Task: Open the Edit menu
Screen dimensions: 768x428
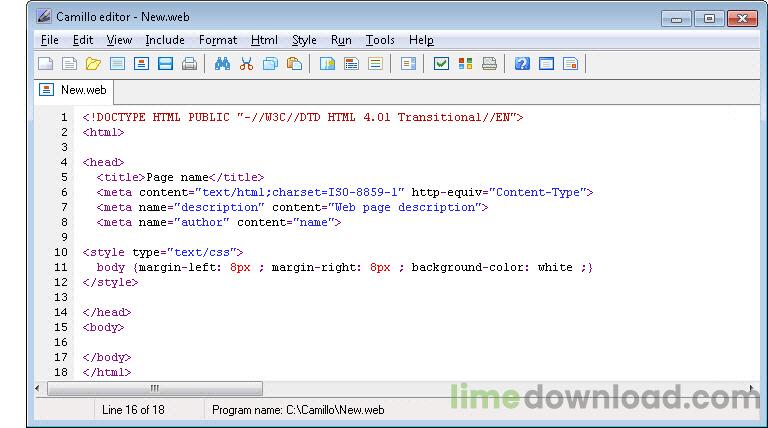Action: [83, 40]
